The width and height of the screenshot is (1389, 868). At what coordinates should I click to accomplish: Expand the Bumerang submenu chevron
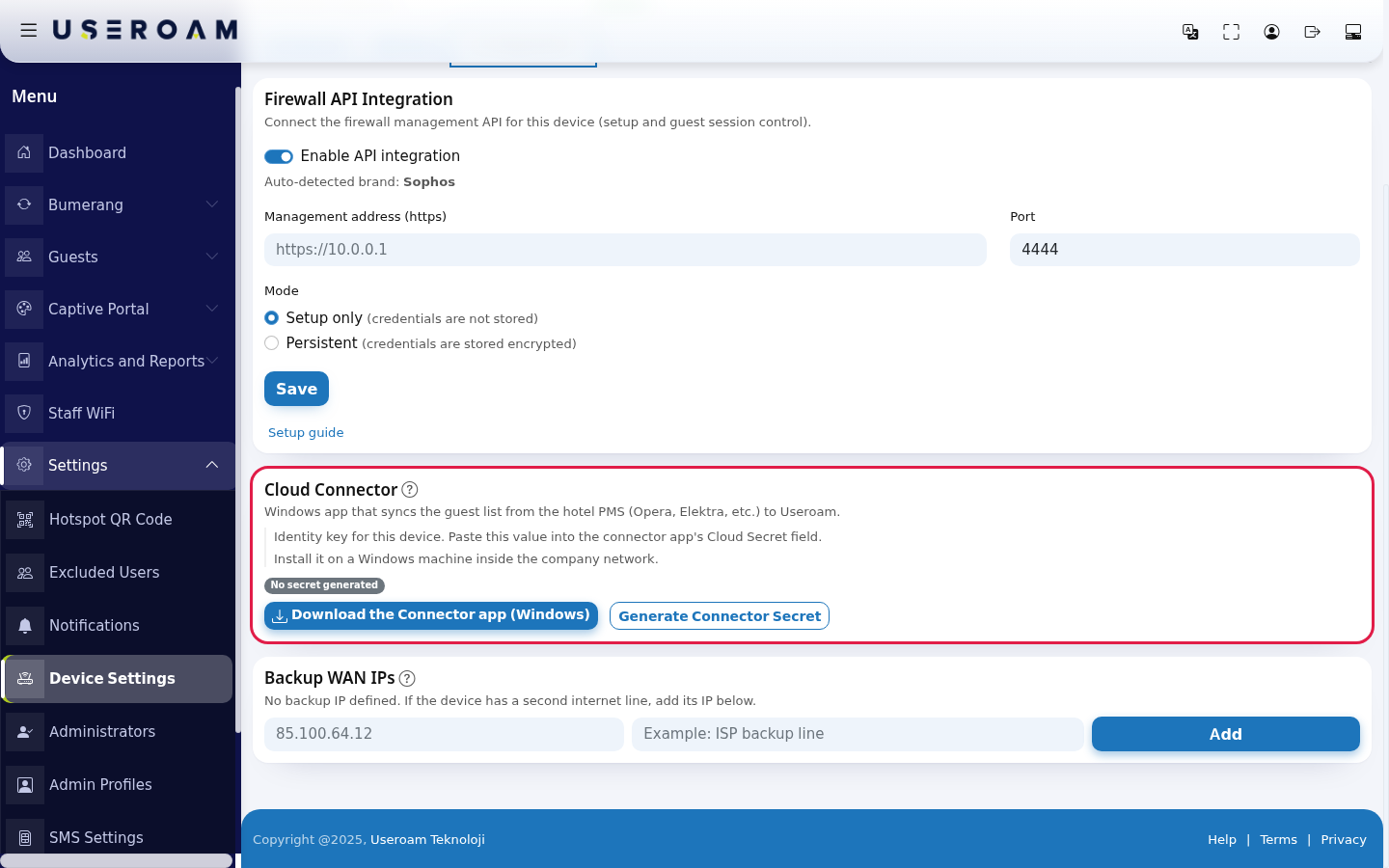pyautogui.click(x=212, y=204)
